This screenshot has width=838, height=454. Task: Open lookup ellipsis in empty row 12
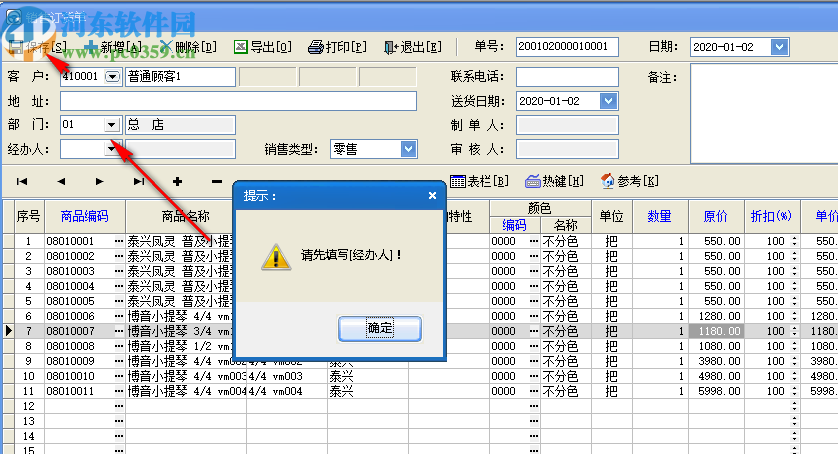tap(119, 406)
